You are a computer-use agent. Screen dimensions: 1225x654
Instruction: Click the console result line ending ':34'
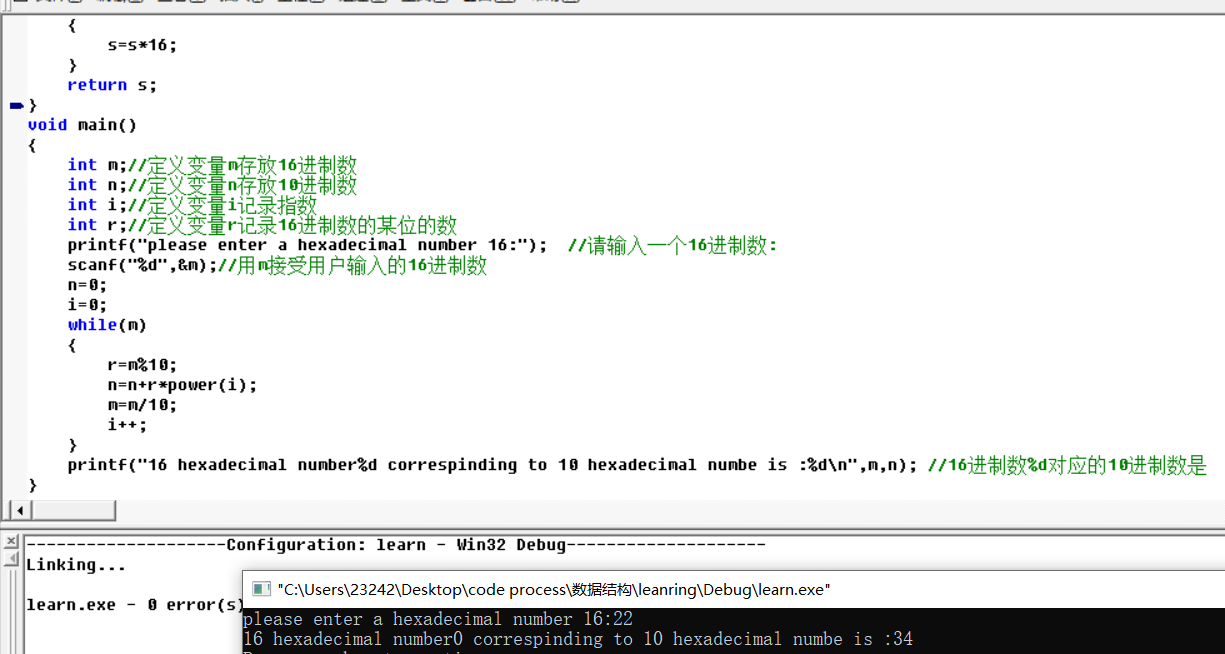[578, 639]
